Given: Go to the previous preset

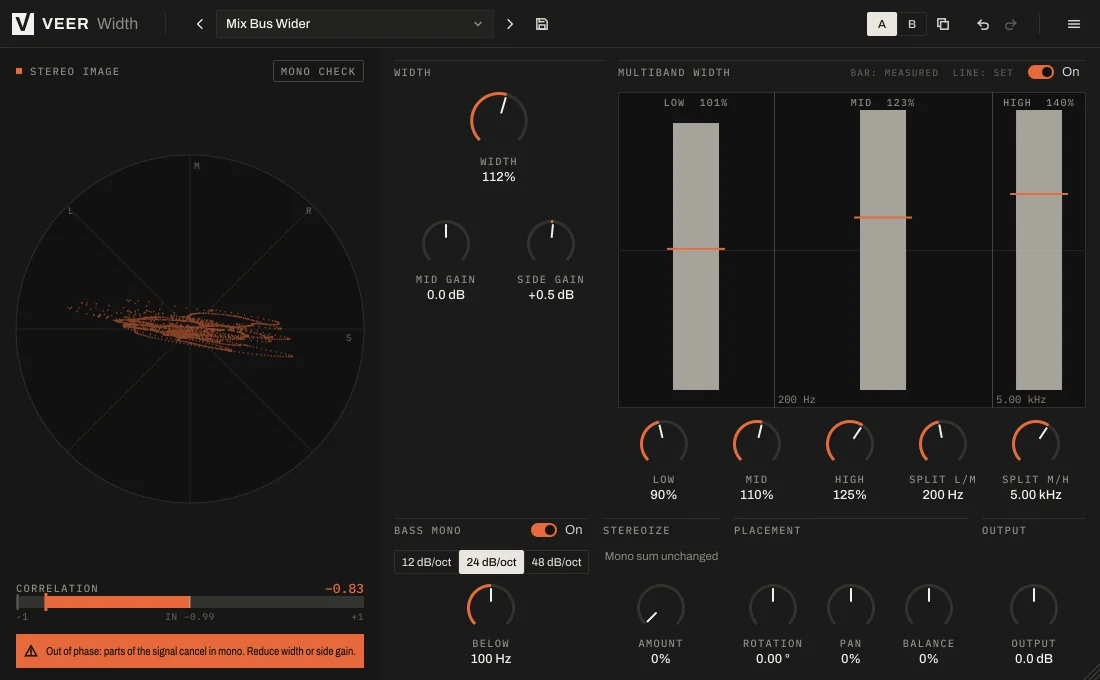Looking at the screenshot, I should [x=200, y=24].
